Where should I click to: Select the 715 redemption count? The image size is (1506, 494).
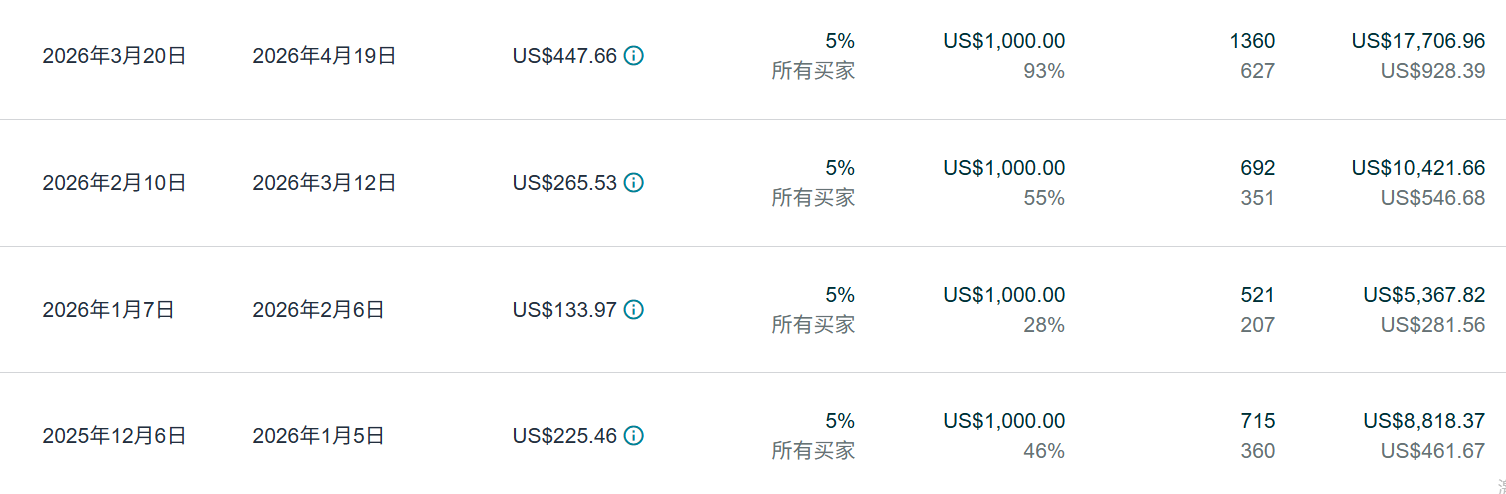coord(1257,421)
